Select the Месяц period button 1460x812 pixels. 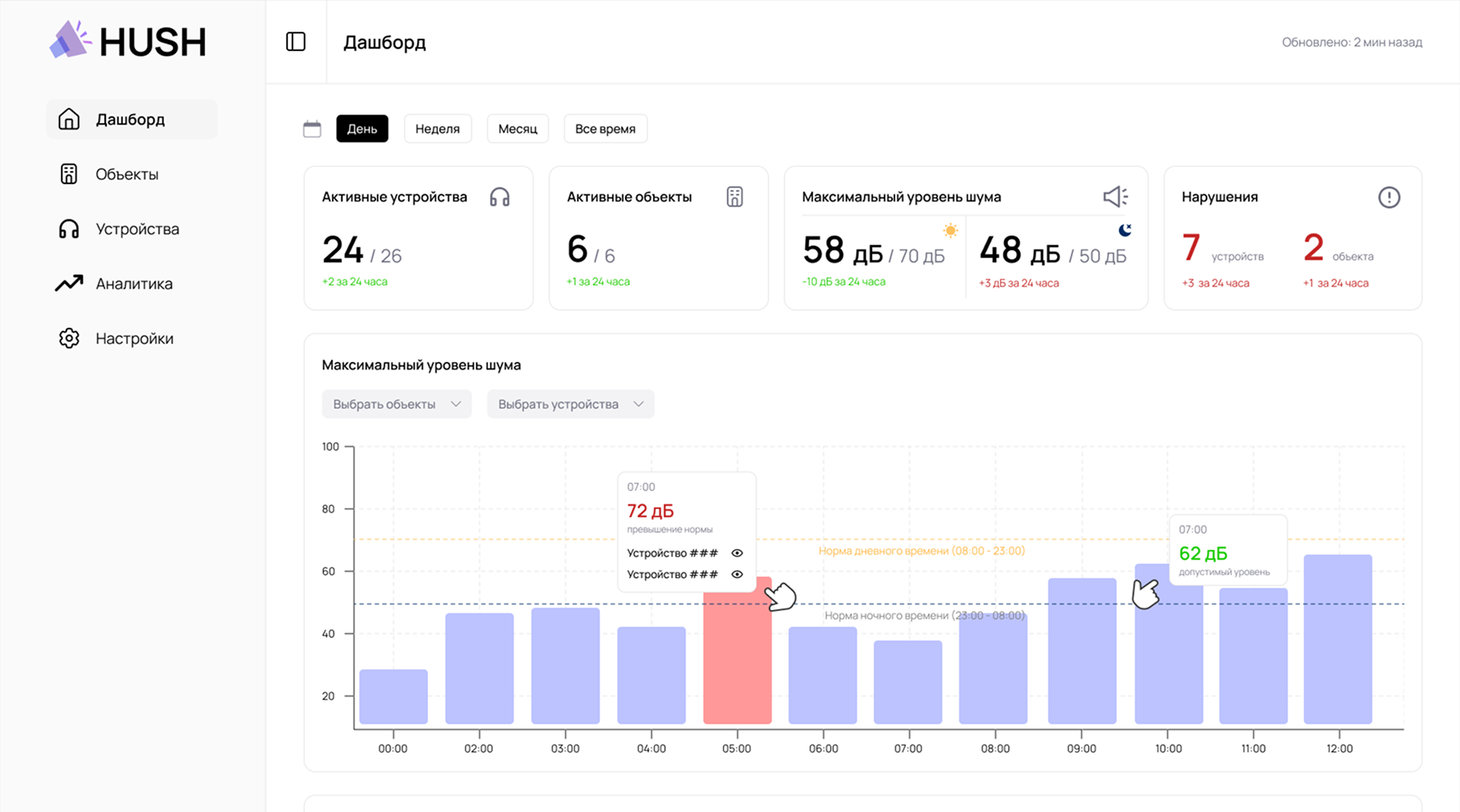[518, 129]
